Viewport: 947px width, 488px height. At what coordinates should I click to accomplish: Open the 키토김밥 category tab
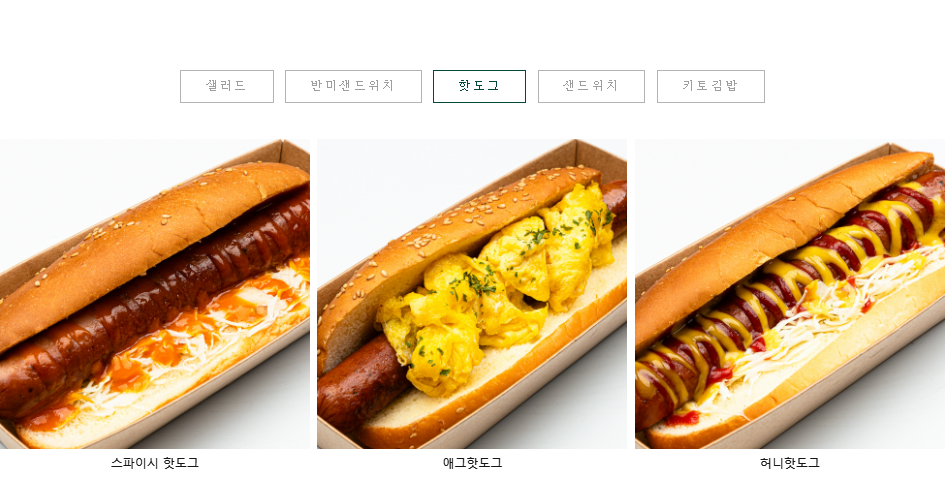pos(711,86)
